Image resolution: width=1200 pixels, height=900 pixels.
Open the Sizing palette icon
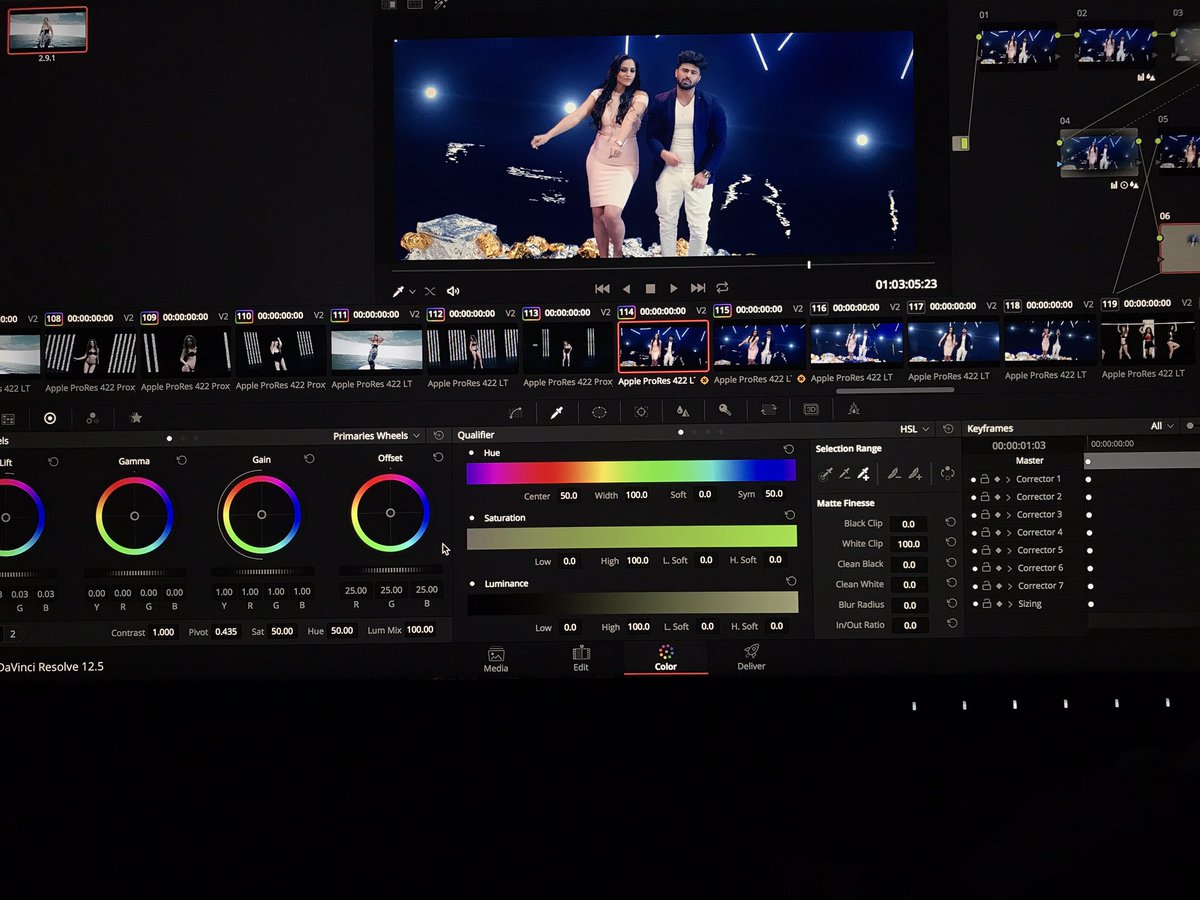(x=768, y=409)
